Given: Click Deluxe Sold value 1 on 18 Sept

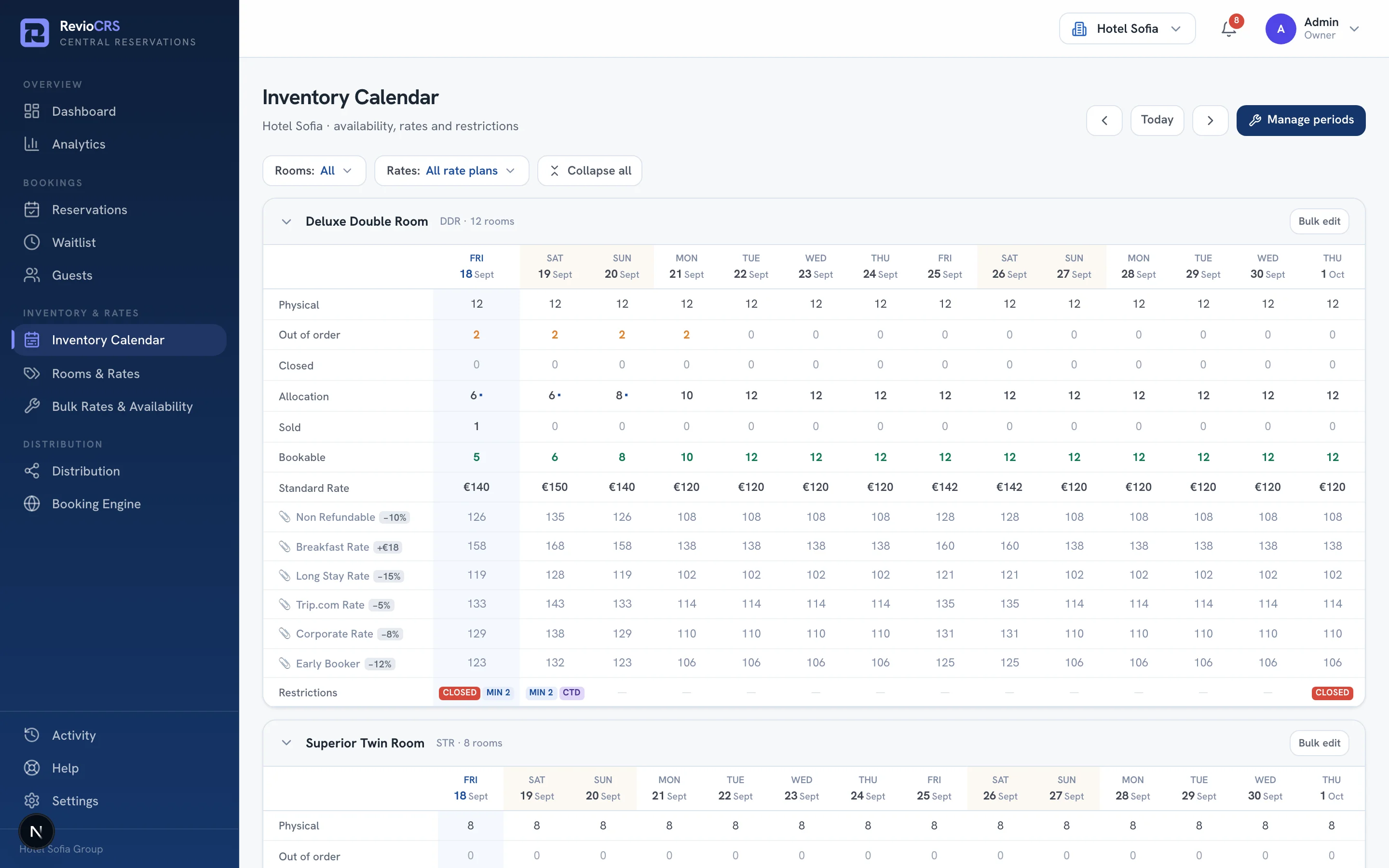Looking at the screenshot, I should tap(477, 427).
